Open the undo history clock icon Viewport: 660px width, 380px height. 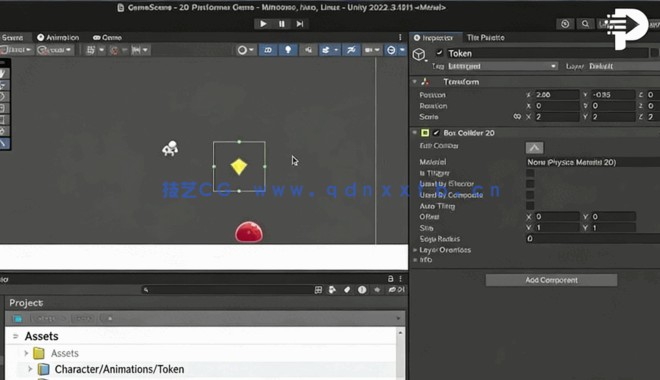tap(565, 24)
